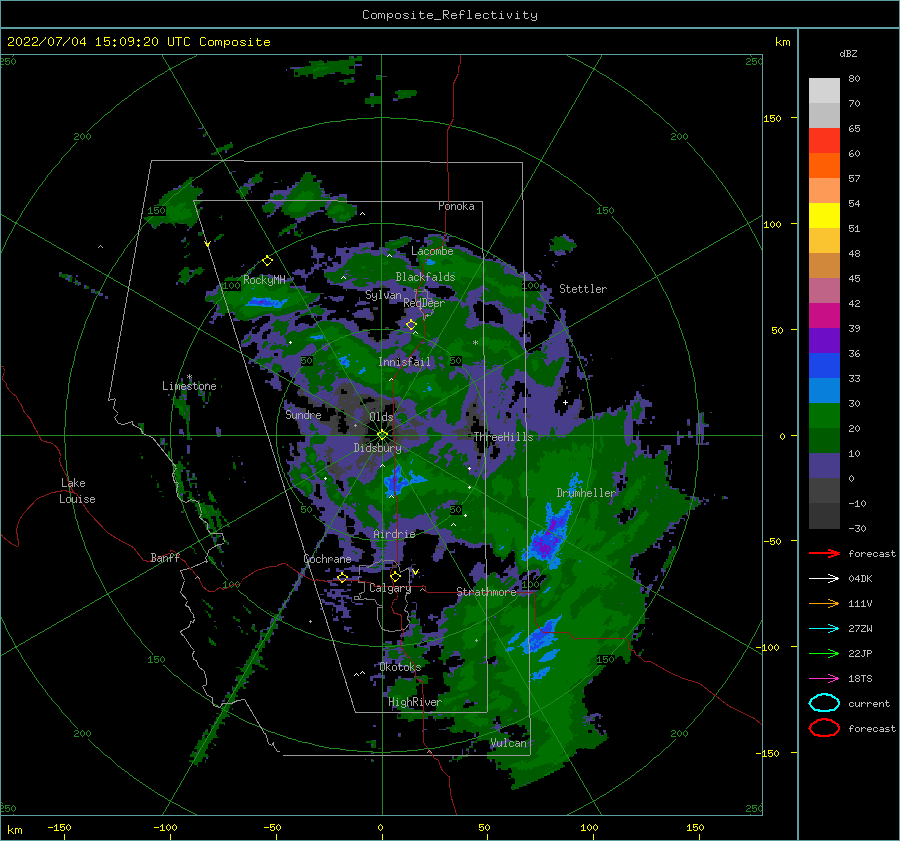Click the white 04DK arrow icon
Screen dimensions: 900x841
point(824,578)
